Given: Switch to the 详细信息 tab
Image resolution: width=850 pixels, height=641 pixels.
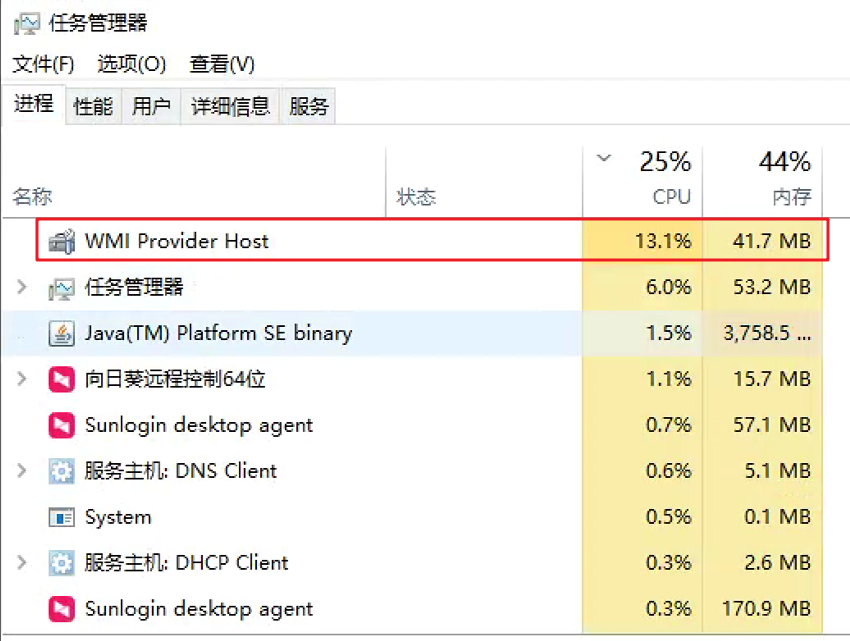Looking at the screenshot, I should 230,106.
